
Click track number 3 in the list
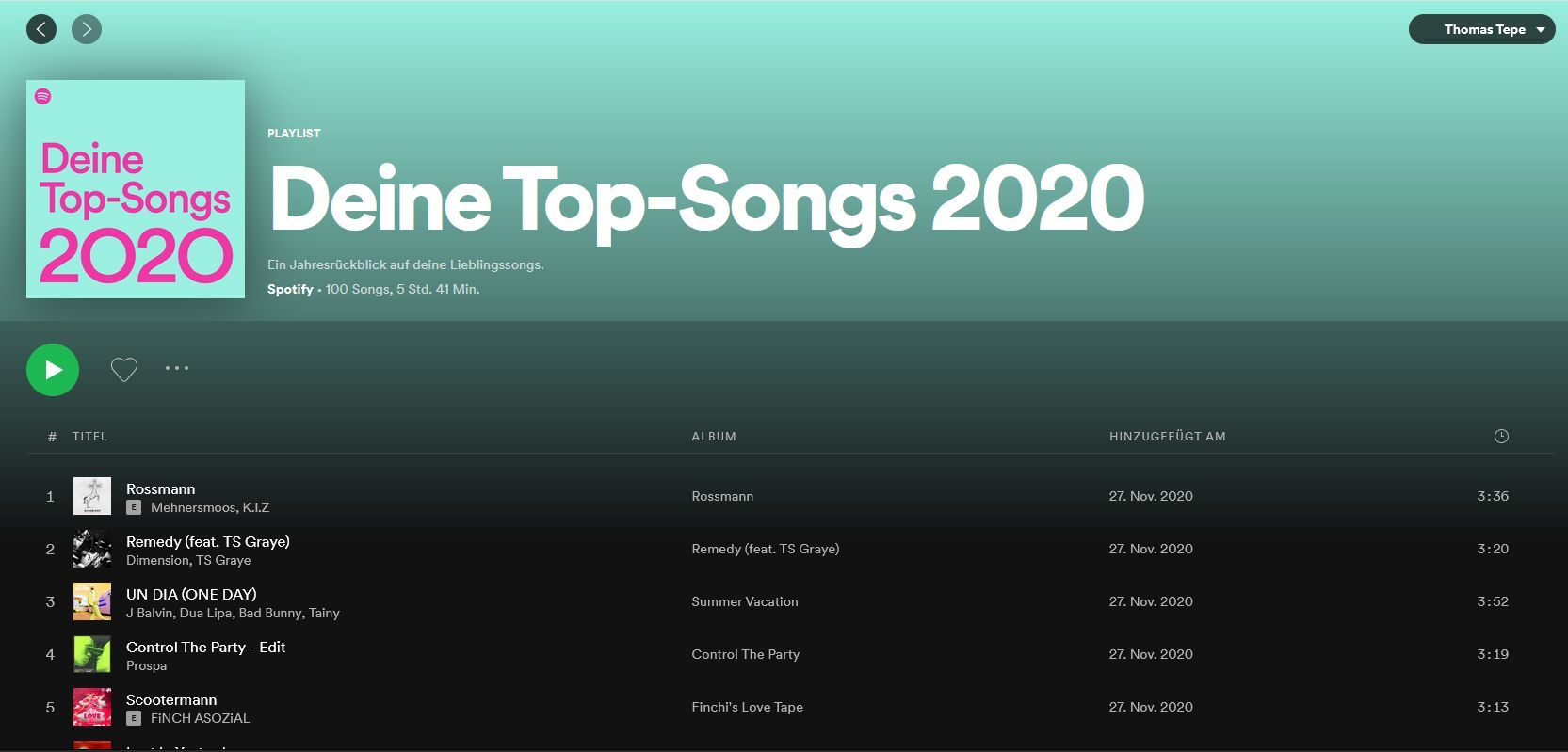pyautogui.click(x=51, y=601)
